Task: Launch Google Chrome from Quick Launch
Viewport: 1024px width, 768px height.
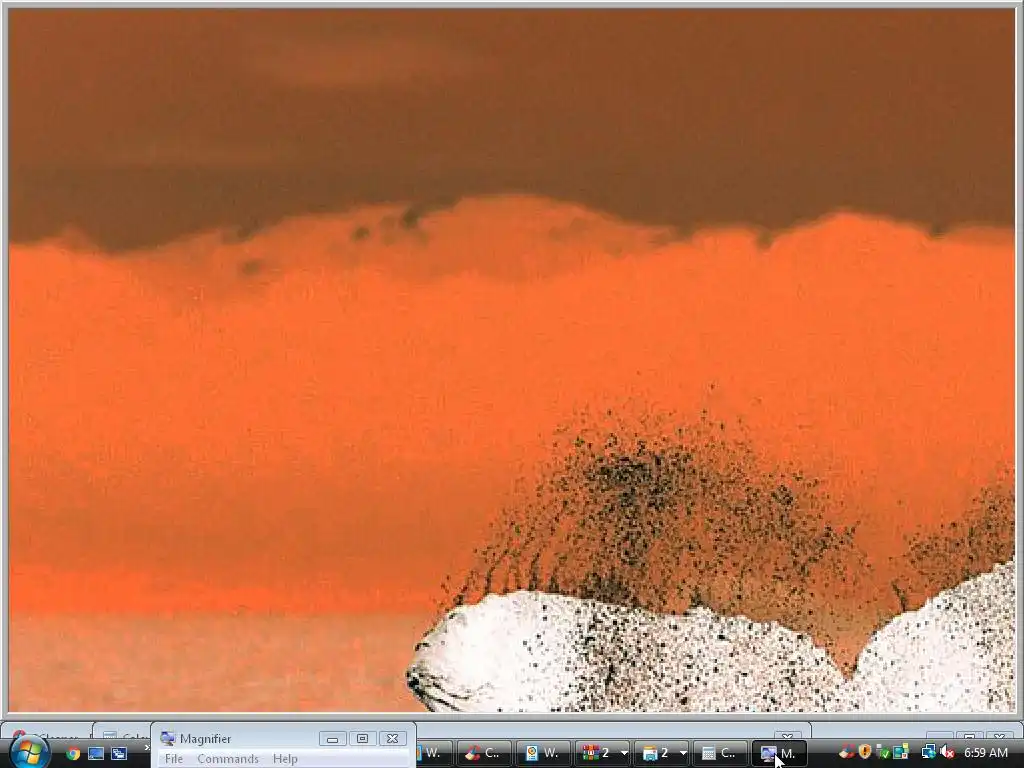Action: [x=73, y=753]
